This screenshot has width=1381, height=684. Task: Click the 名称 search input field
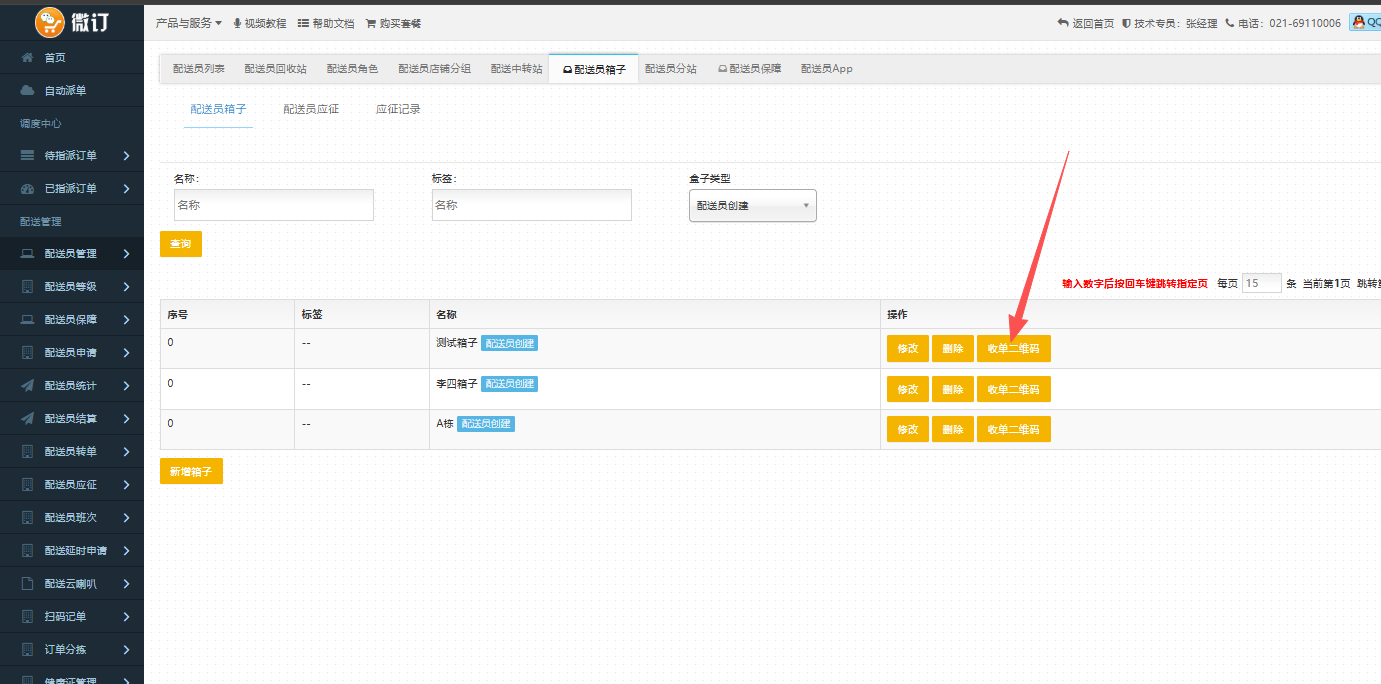click(x=273, y=205)
